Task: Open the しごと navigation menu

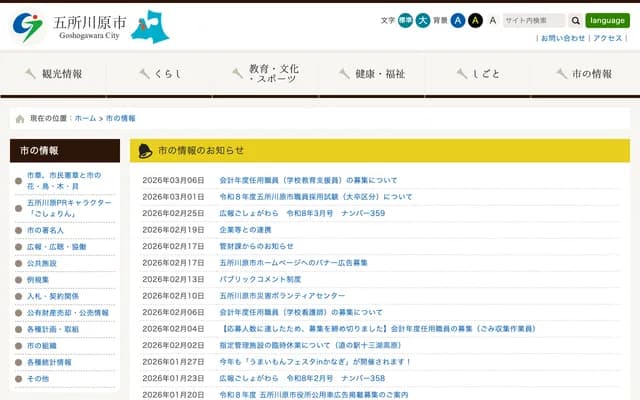Action: [x=478, y=74]
